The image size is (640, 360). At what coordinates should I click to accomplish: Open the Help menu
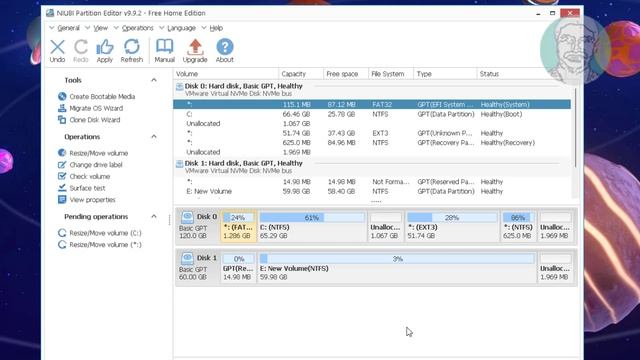click(216, 28)
